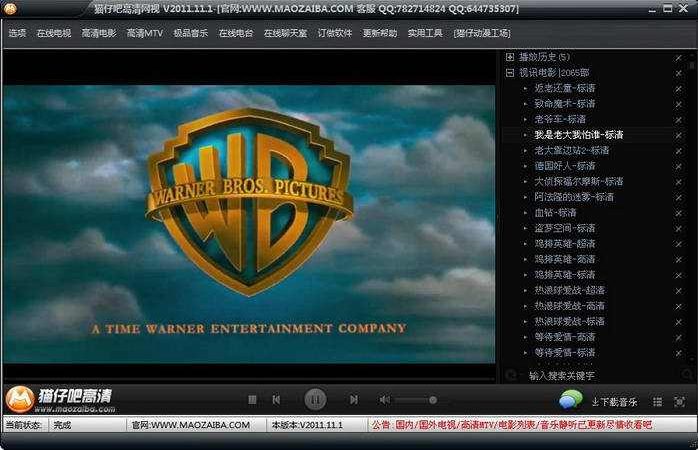This screenshot has height=450, width=698.
Task: Click the 猫仔吧高清 logo
Action: 60,399
